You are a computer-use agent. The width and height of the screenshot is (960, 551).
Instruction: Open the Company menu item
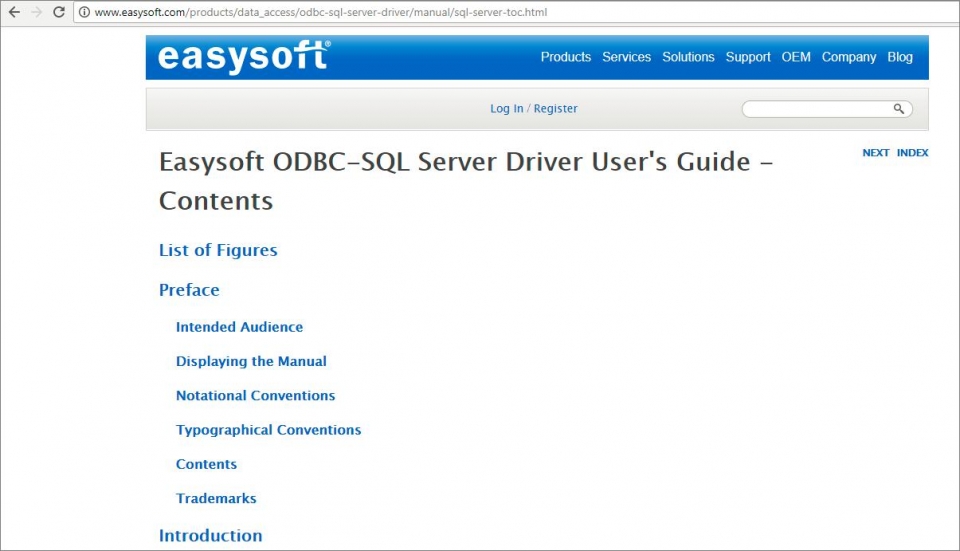click(848, 57)
